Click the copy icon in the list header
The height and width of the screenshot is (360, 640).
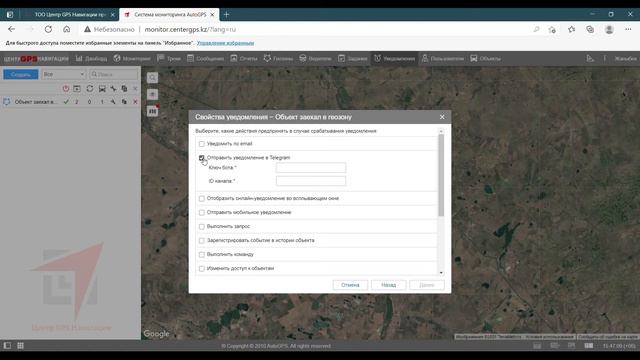pos(124,89)
